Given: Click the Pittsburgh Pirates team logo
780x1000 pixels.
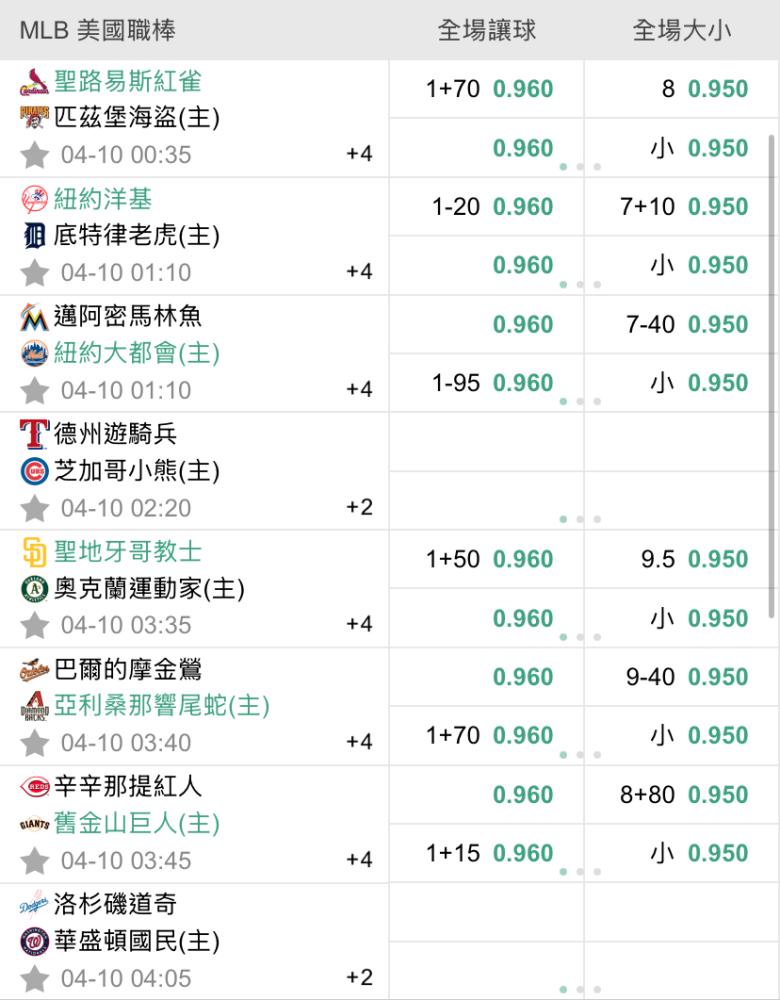Looking at the screenshot, I should [34, 119].
